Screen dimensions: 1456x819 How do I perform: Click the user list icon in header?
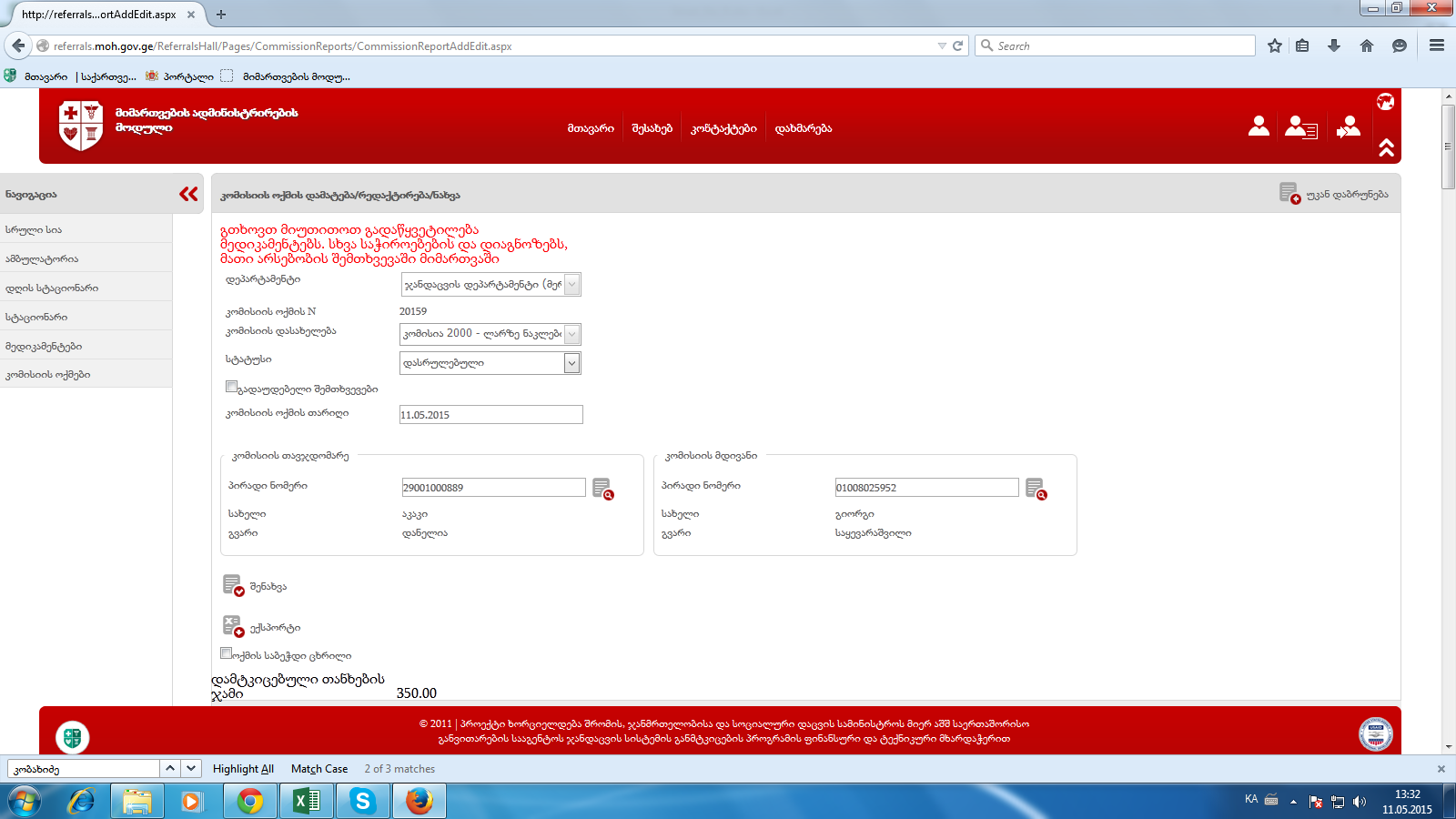coord(1300,127)
